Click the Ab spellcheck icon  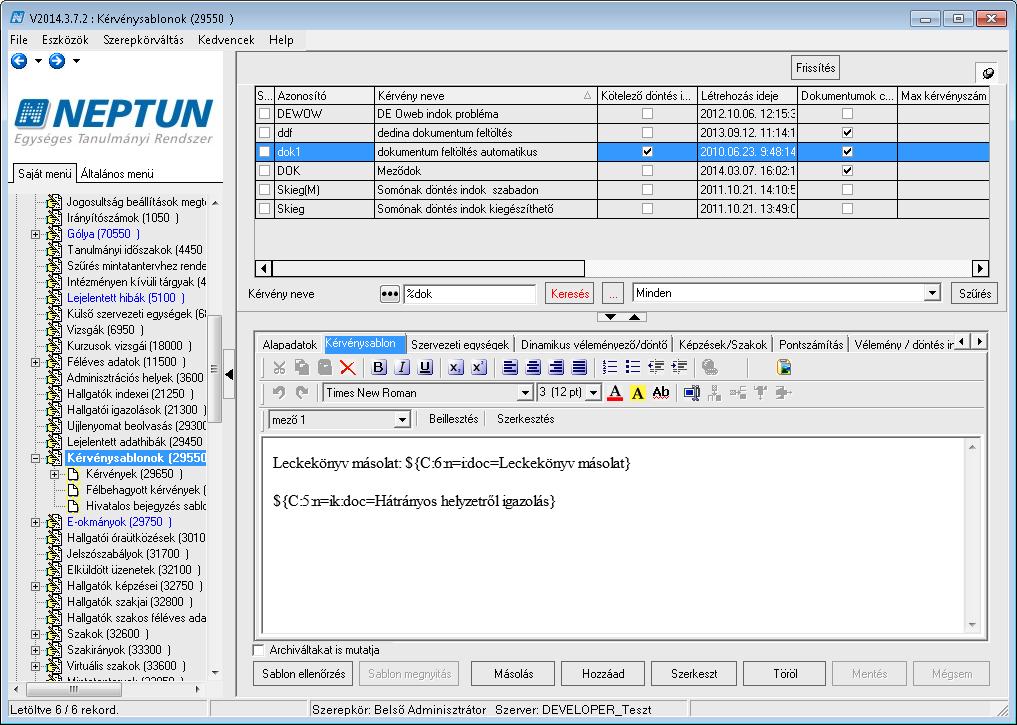click(661, 392)
